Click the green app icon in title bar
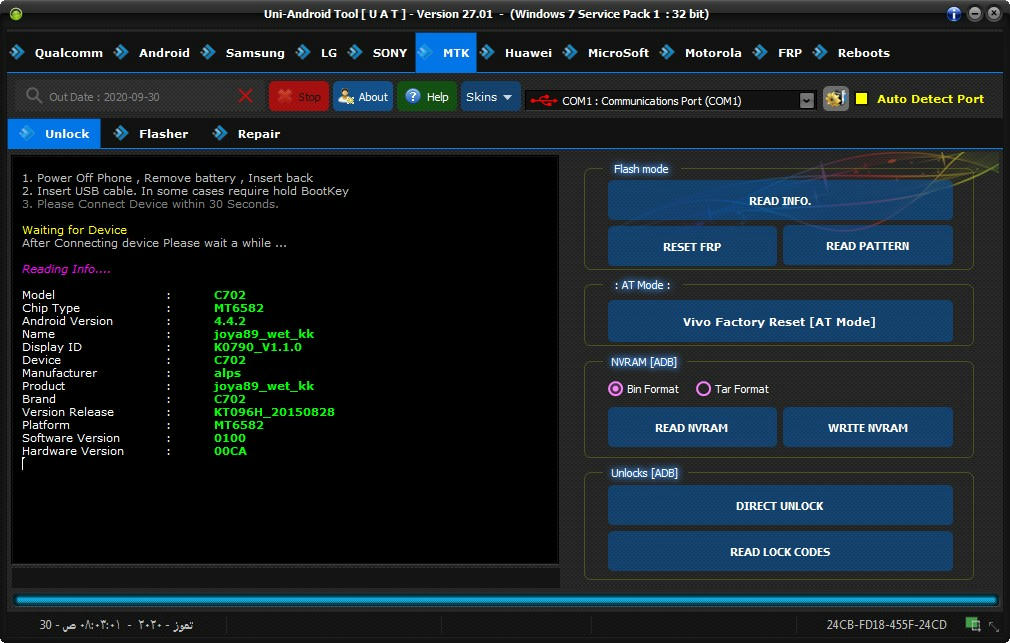 point(16,14)
